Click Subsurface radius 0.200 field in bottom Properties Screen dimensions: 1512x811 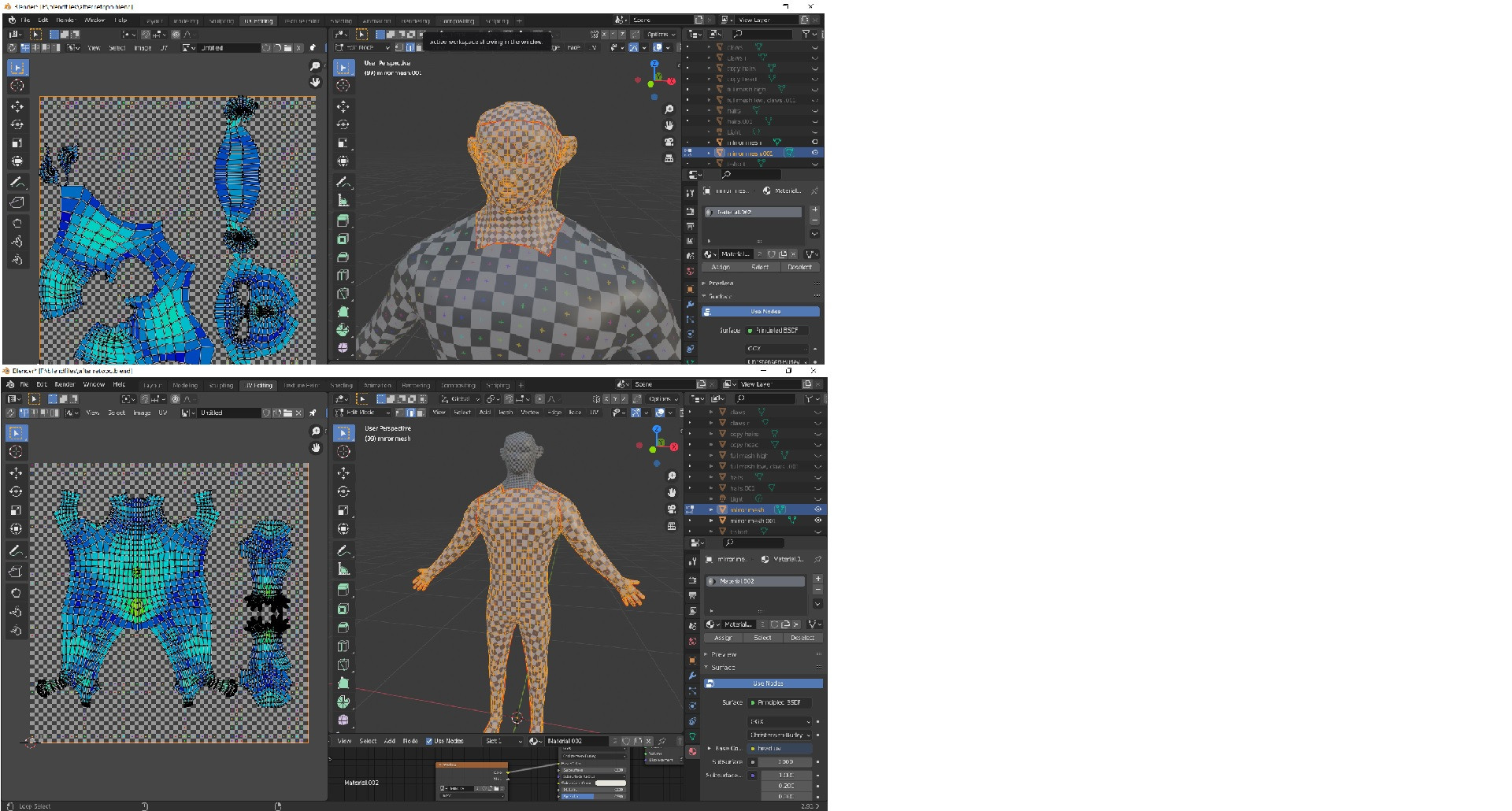click(785, 785)
